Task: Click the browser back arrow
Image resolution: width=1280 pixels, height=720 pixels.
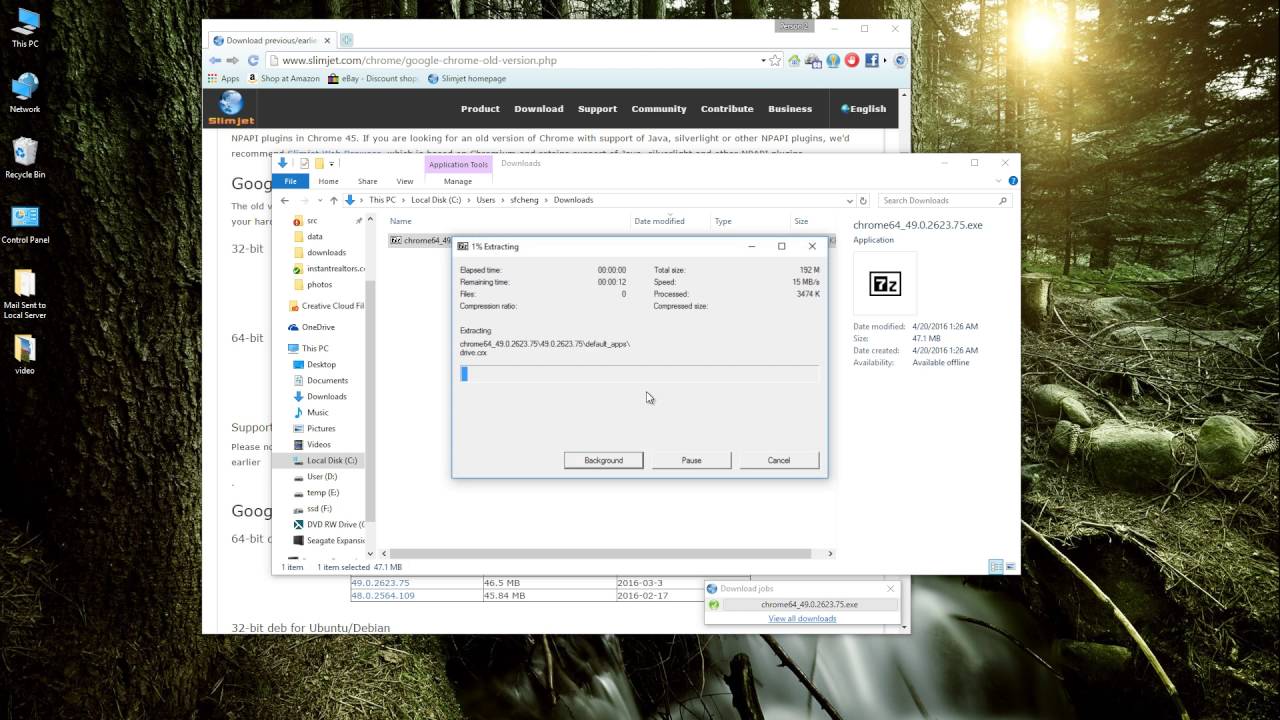Action: point(215,60)
